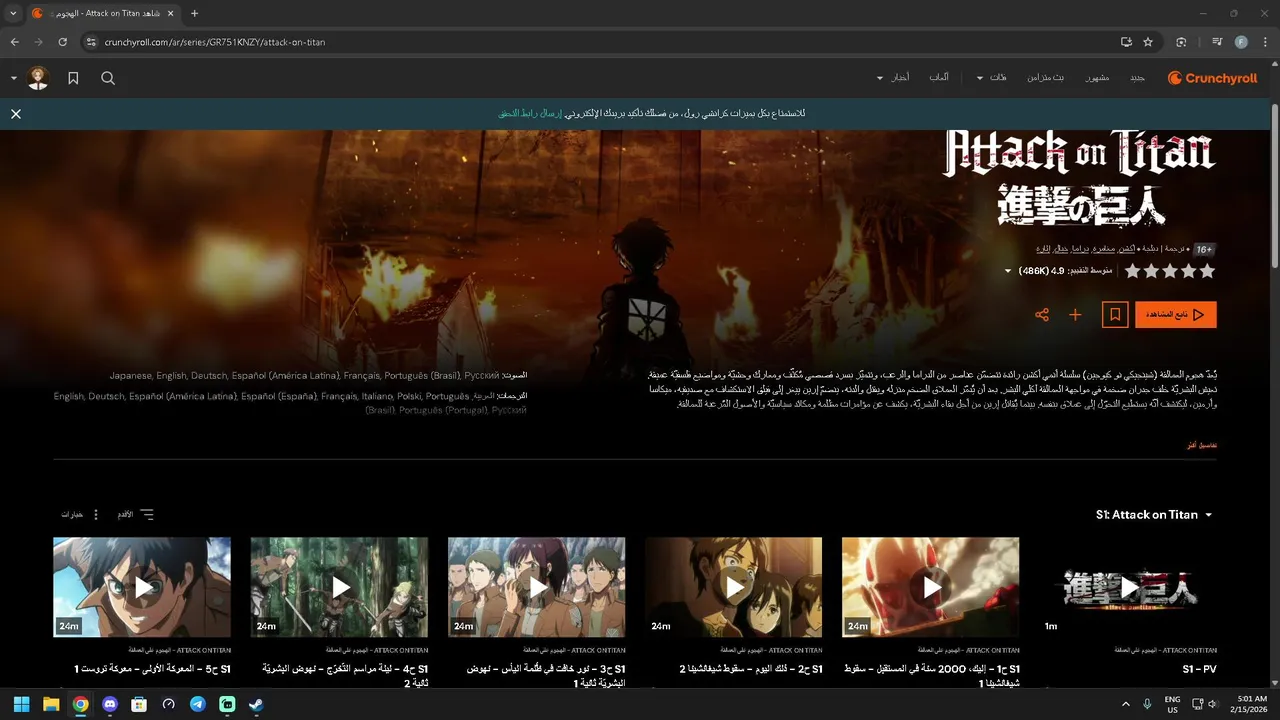Add series to a custom list plus icon

[1075, 315]
